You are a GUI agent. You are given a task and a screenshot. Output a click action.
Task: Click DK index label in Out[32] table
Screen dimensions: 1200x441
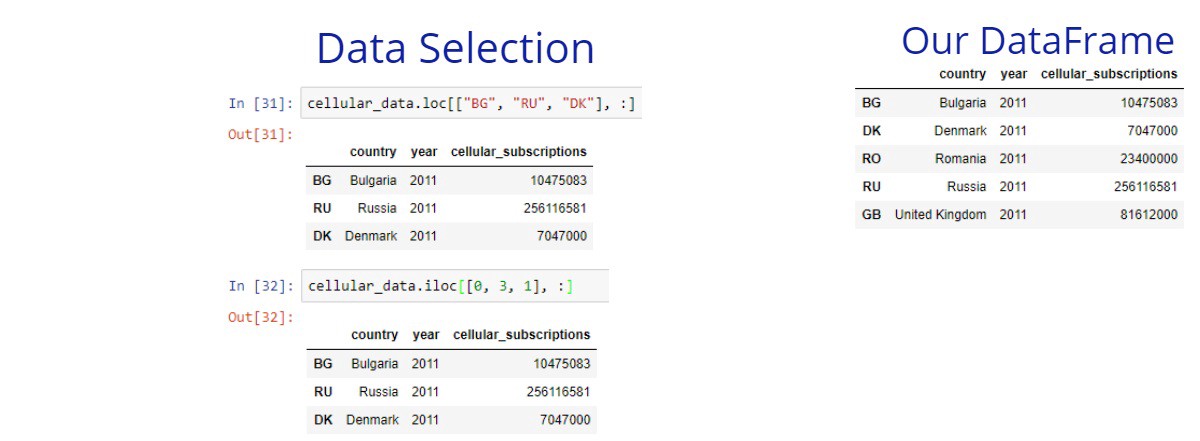point(323,420)
